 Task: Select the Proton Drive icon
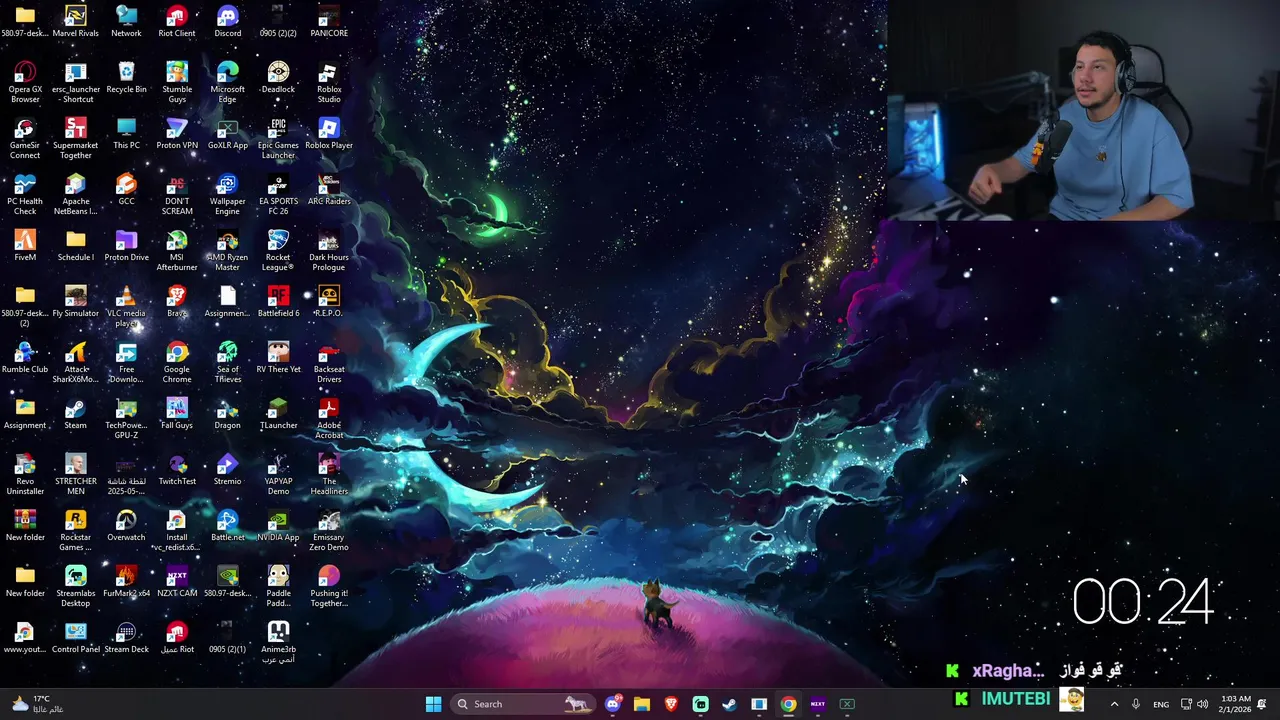tap(126, 245)
